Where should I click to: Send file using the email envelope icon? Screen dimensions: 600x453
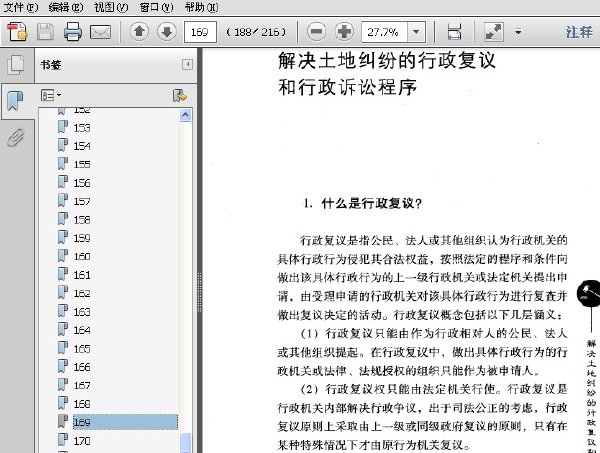(x=100, y=32)
